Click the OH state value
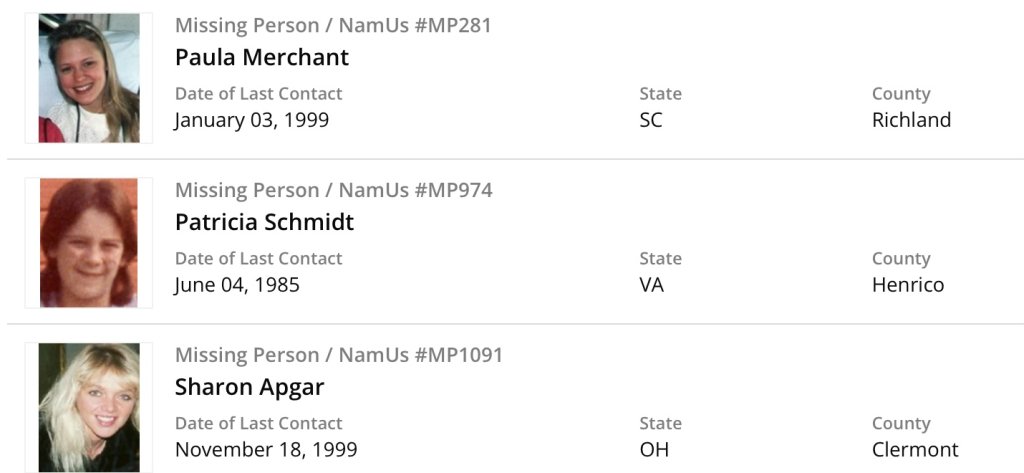 click(654, 450)
